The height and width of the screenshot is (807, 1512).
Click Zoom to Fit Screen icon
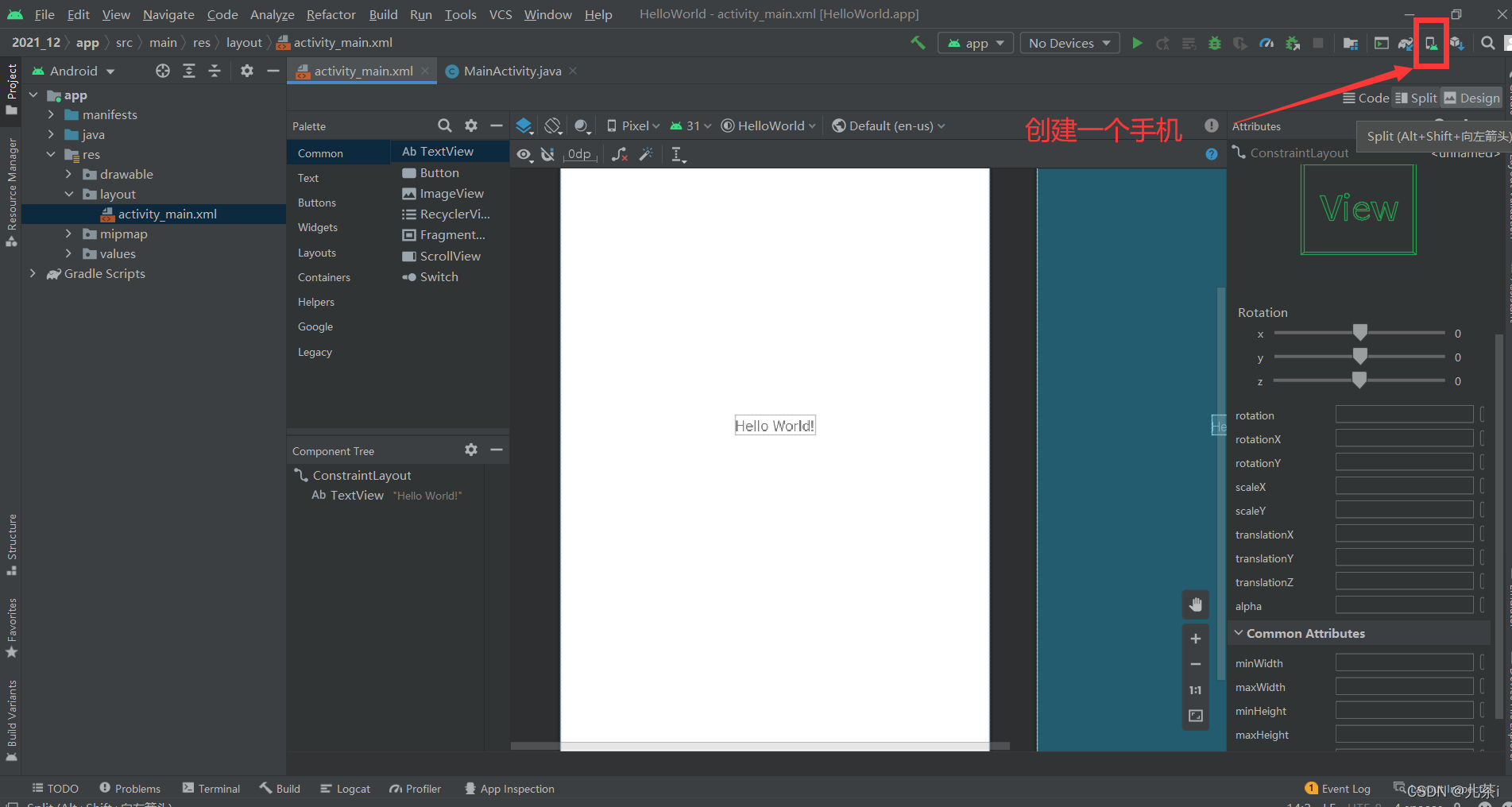click(1196, 716)
